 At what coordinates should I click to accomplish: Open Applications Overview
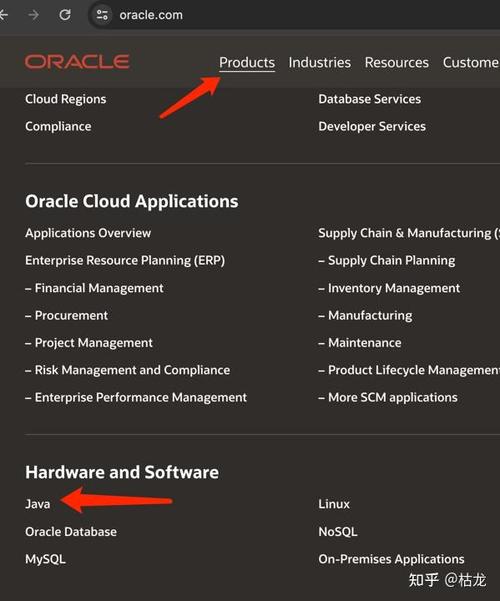[x=88, y=233]
